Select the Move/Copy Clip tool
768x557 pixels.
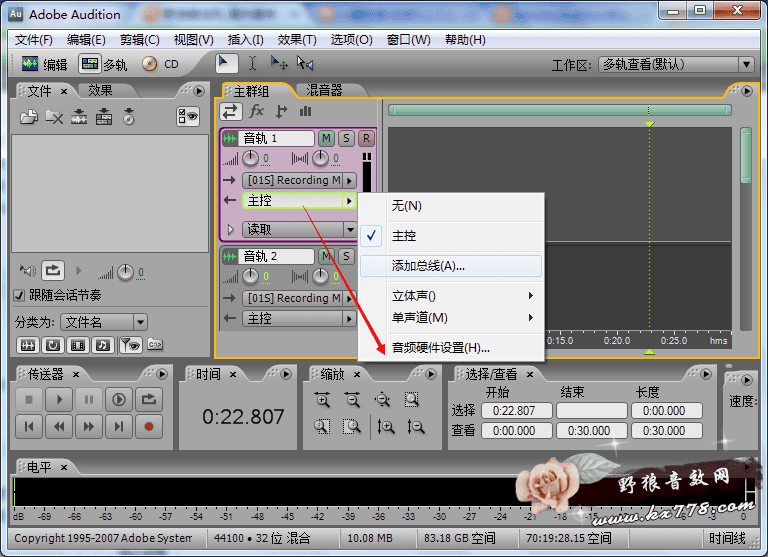point(279,63)
